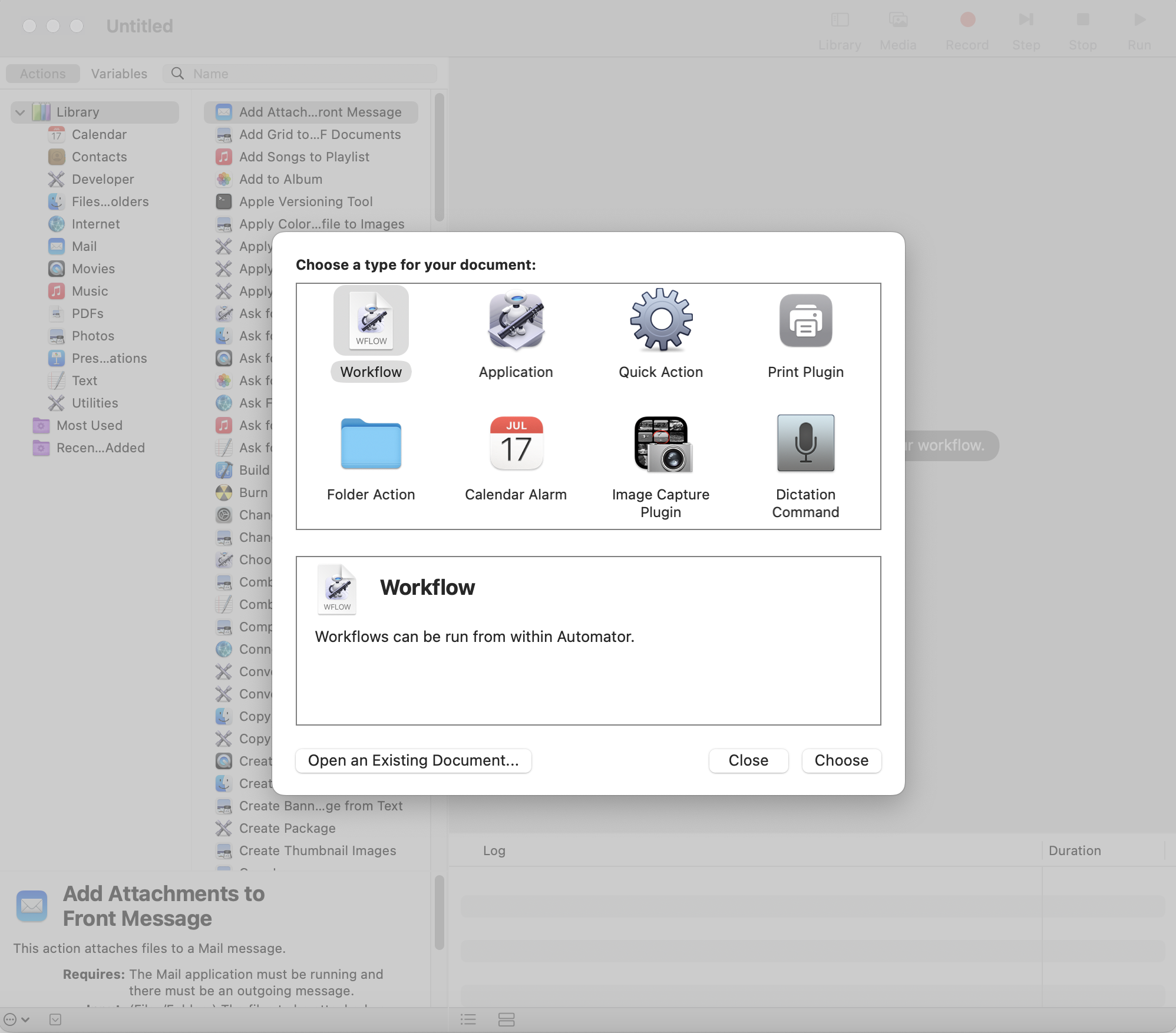Image resolution: width=1176 pixels, height=1033 pixels.
Task: Select the Utilities library category
Action: (95, 403)
